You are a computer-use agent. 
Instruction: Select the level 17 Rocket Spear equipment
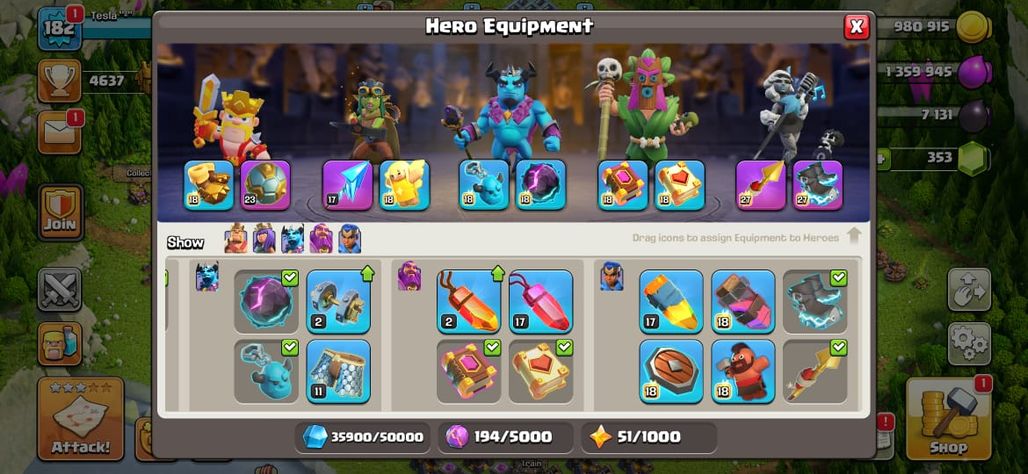[x=671, y=302]
